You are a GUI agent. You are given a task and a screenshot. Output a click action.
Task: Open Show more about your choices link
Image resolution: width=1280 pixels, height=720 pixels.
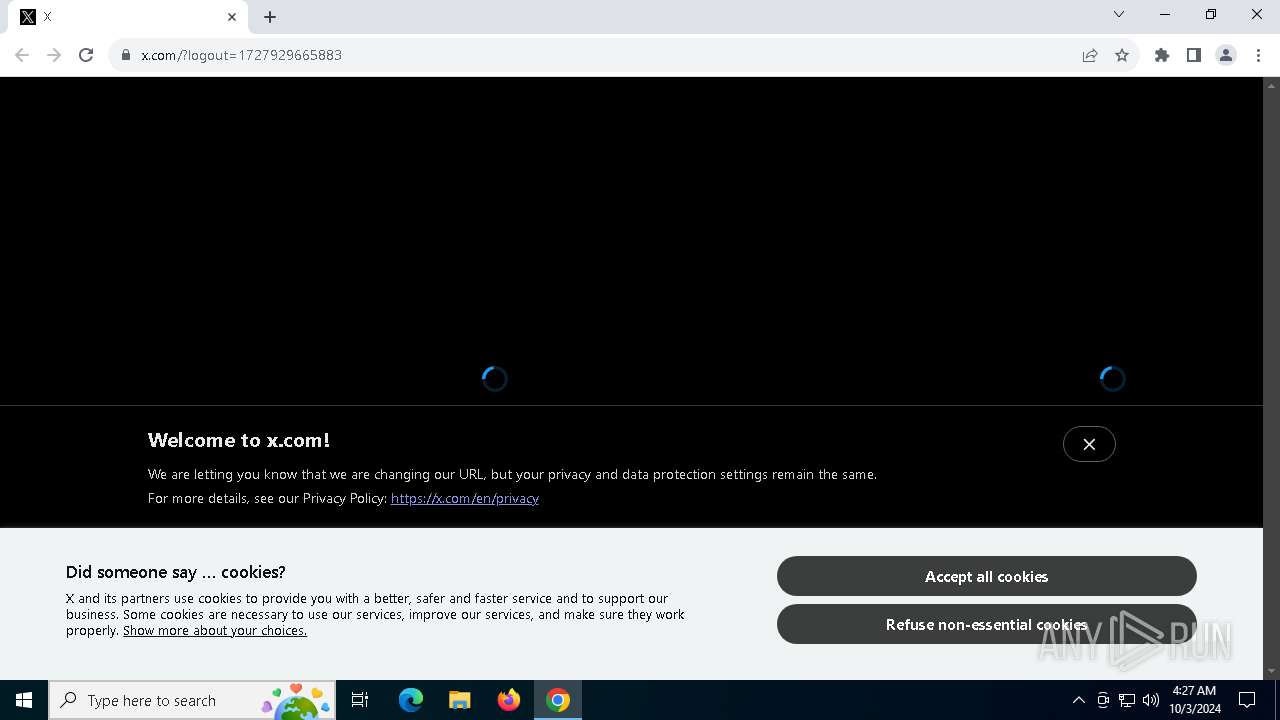point(215,631)
